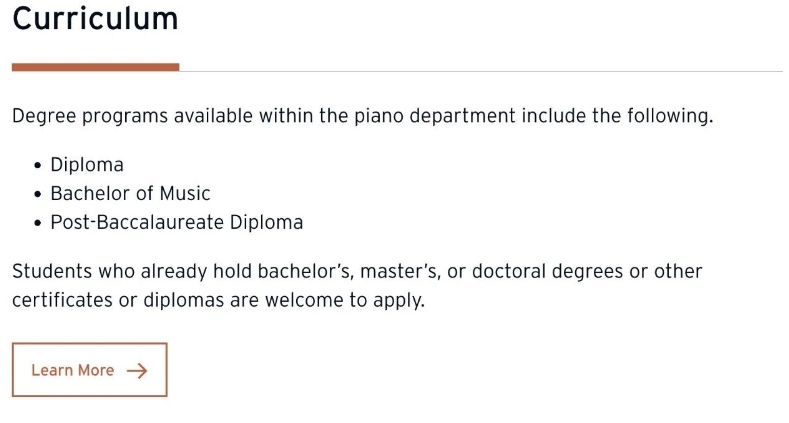Select the Post-Baccalaureate Diploma list item
789x423 pixels.
tap(177, 222)
